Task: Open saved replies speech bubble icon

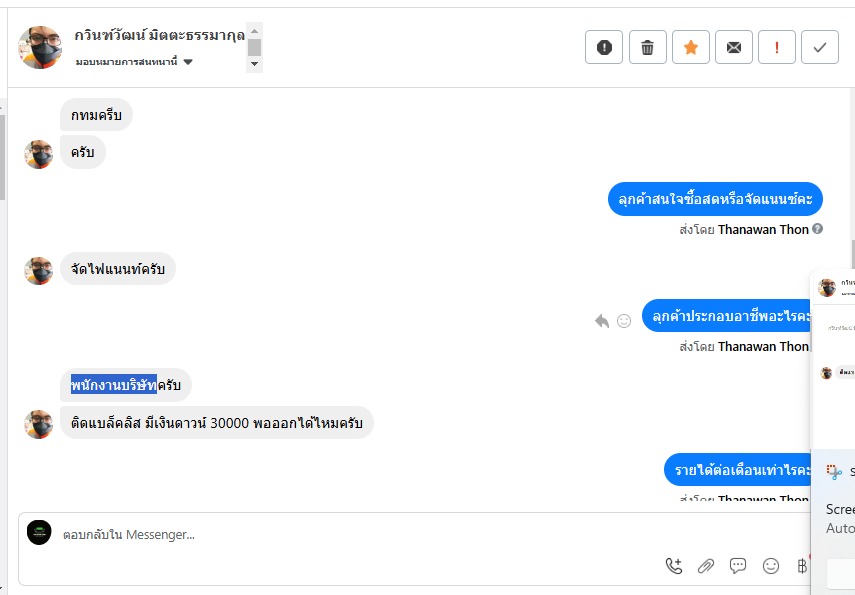Action: pyautogui.click(x=738, y=566)
